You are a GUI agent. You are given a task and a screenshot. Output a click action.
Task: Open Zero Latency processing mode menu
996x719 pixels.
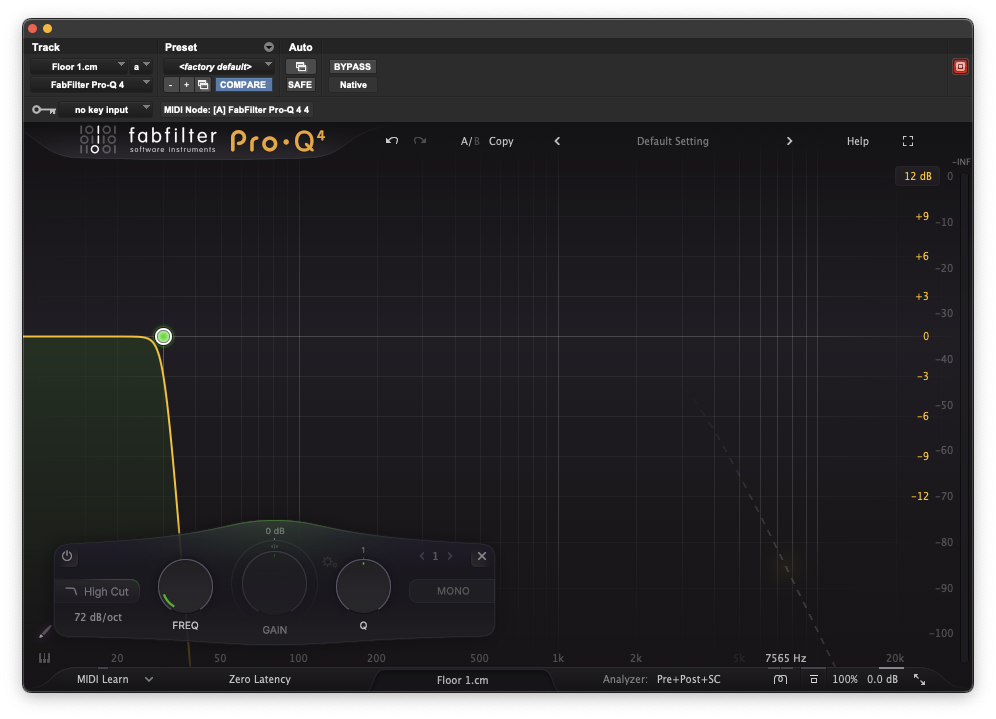tap(260, 680)
